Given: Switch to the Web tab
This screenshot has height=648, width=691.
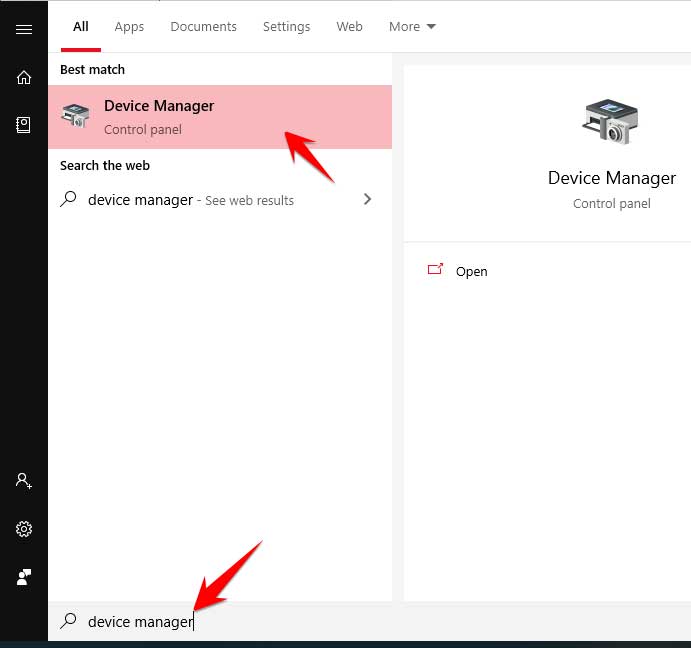Looking at the screenshot, I should click(x=349, y=26).
